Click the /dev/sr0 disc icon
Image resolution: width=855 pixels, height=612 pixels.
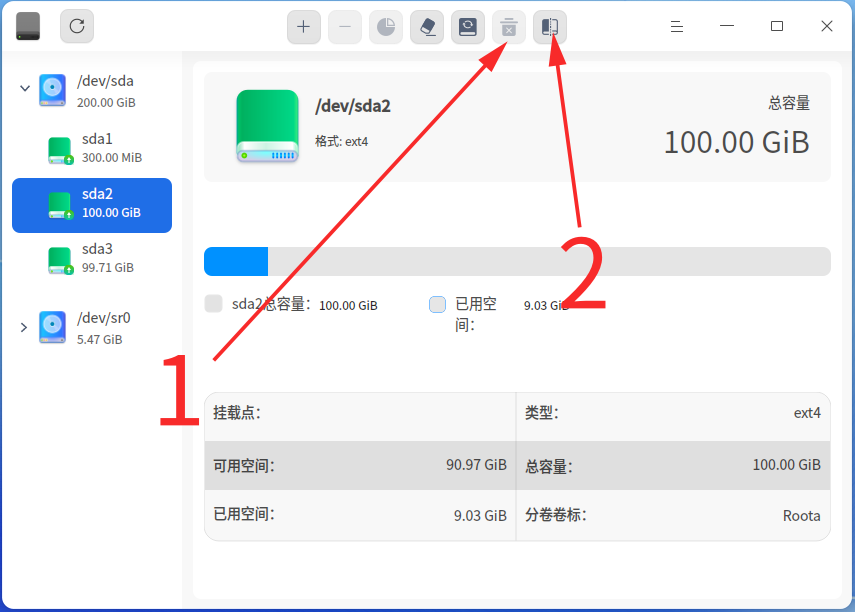52,327
